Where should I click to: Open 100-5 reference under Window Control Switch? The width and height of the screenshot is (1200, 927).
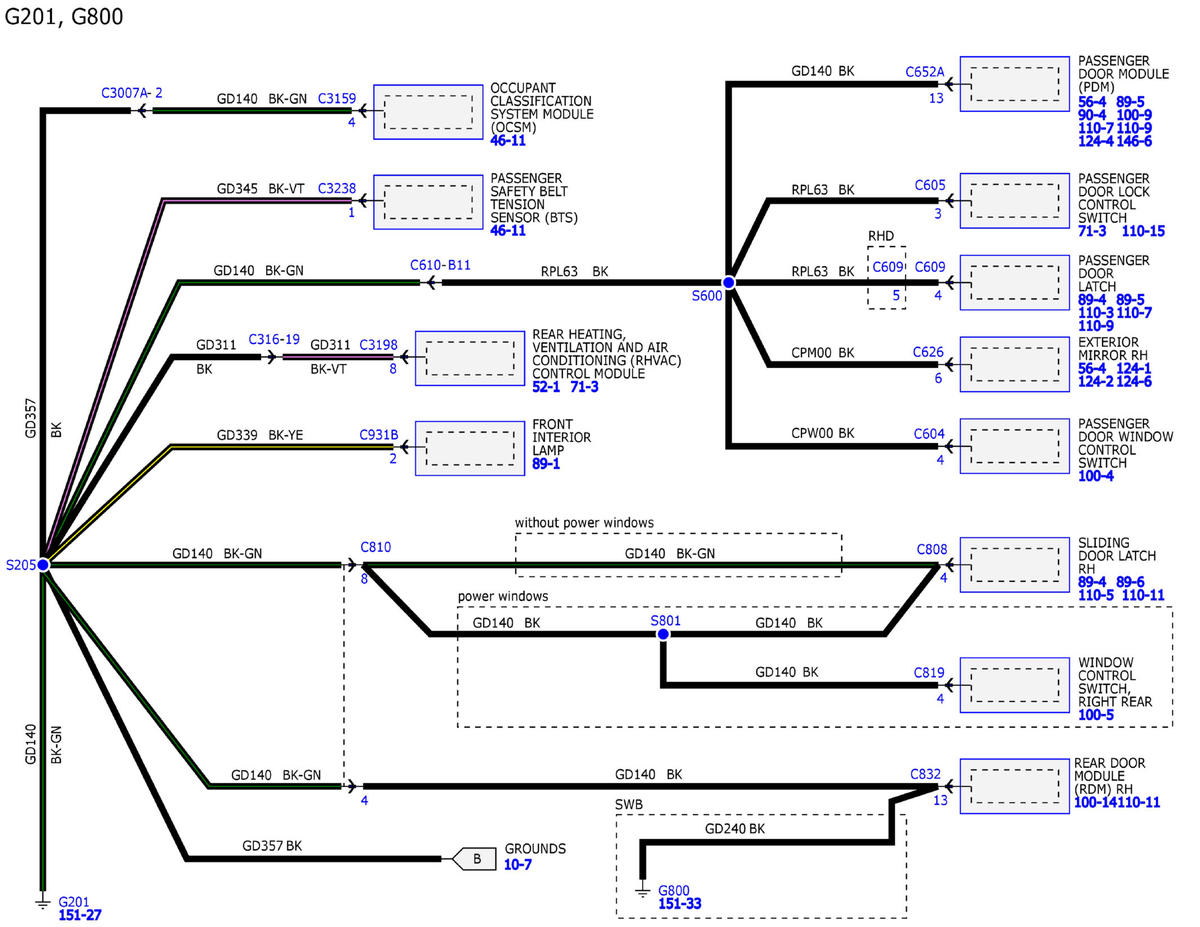1094,715
